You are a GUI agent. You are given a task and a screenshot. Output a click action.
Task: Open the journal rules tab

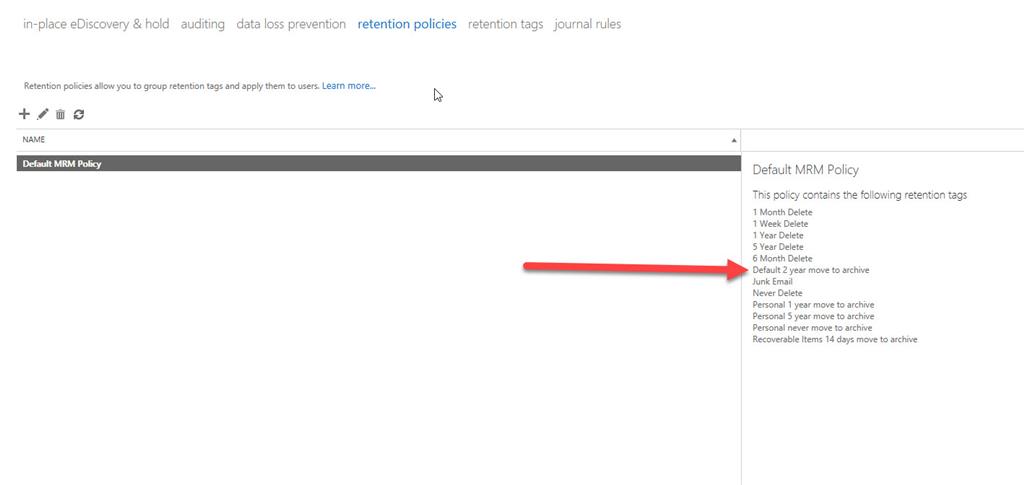(x=588, y=24)
